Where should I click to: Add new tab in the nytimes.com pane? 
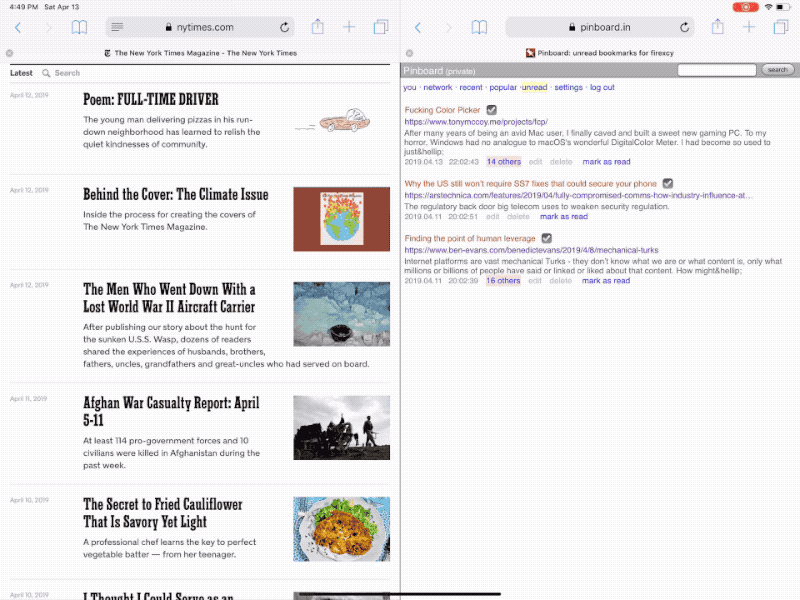click(349, 27)
